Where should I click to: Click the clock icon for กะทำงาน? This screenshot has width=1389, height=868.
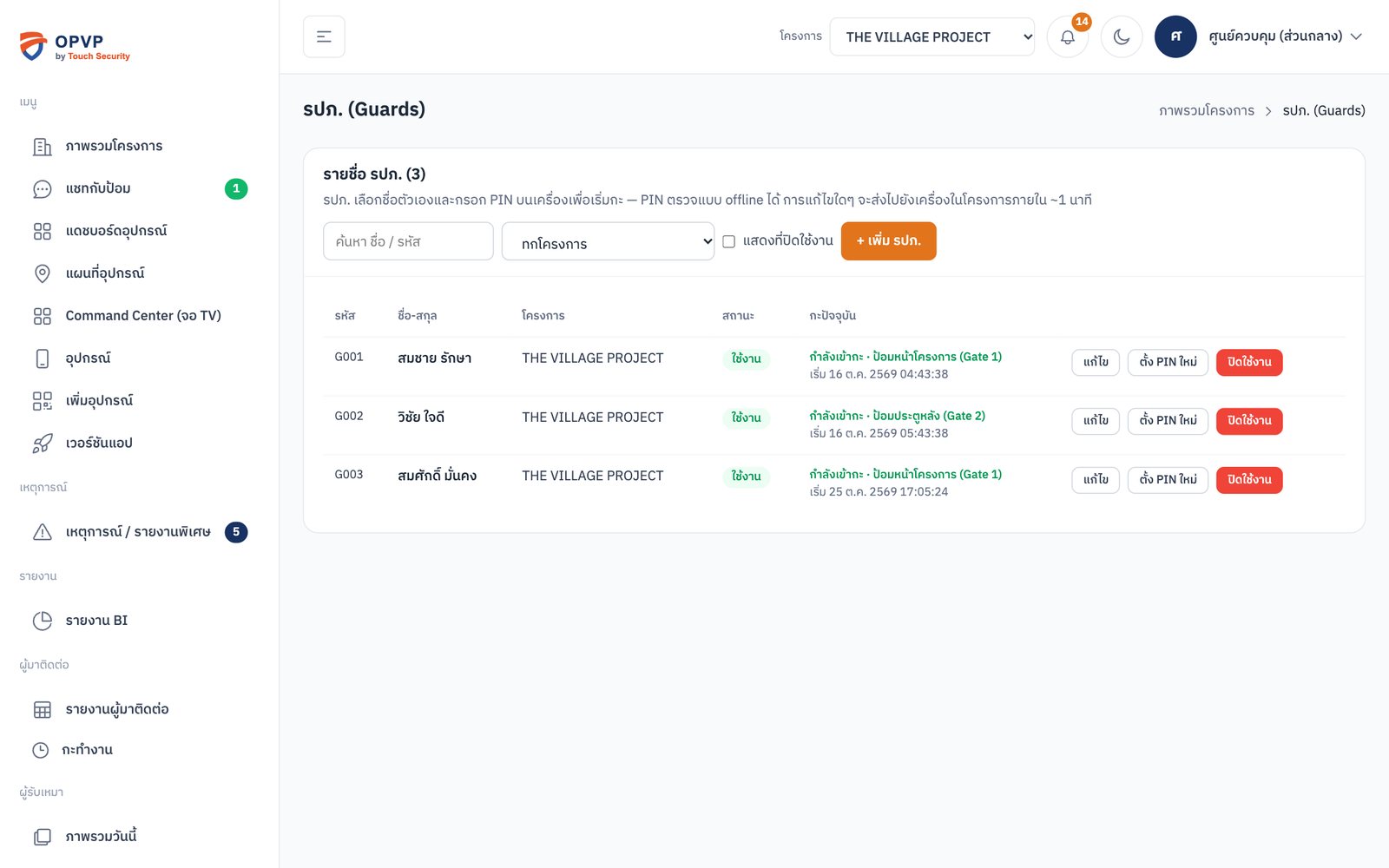pyautogui.click(x=41, y=750)
